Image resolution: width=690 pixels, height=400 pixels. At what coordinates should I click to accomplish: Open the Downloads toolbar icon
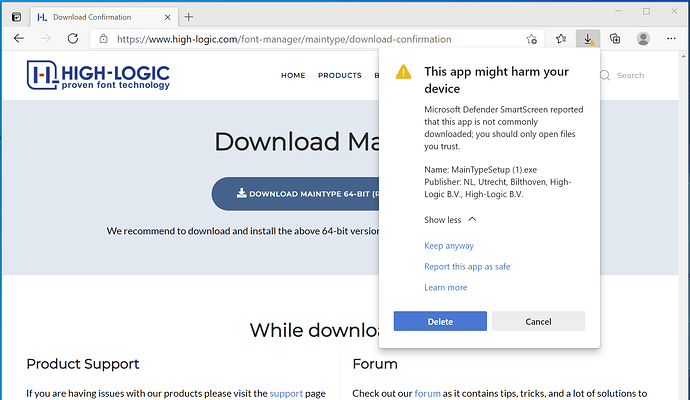click(x=588, y=39)
